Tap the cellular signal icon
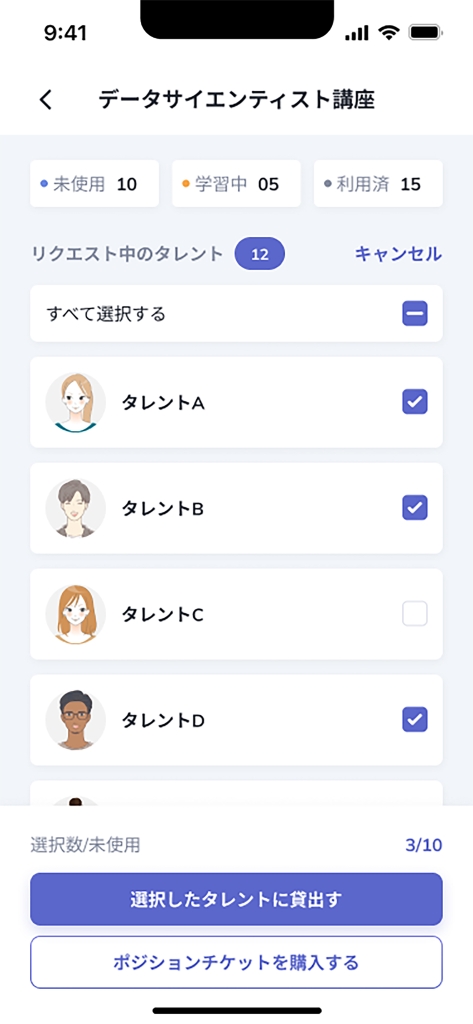Screen dimensions: 473x1024 pyautogui.click(x=357, y=33)
